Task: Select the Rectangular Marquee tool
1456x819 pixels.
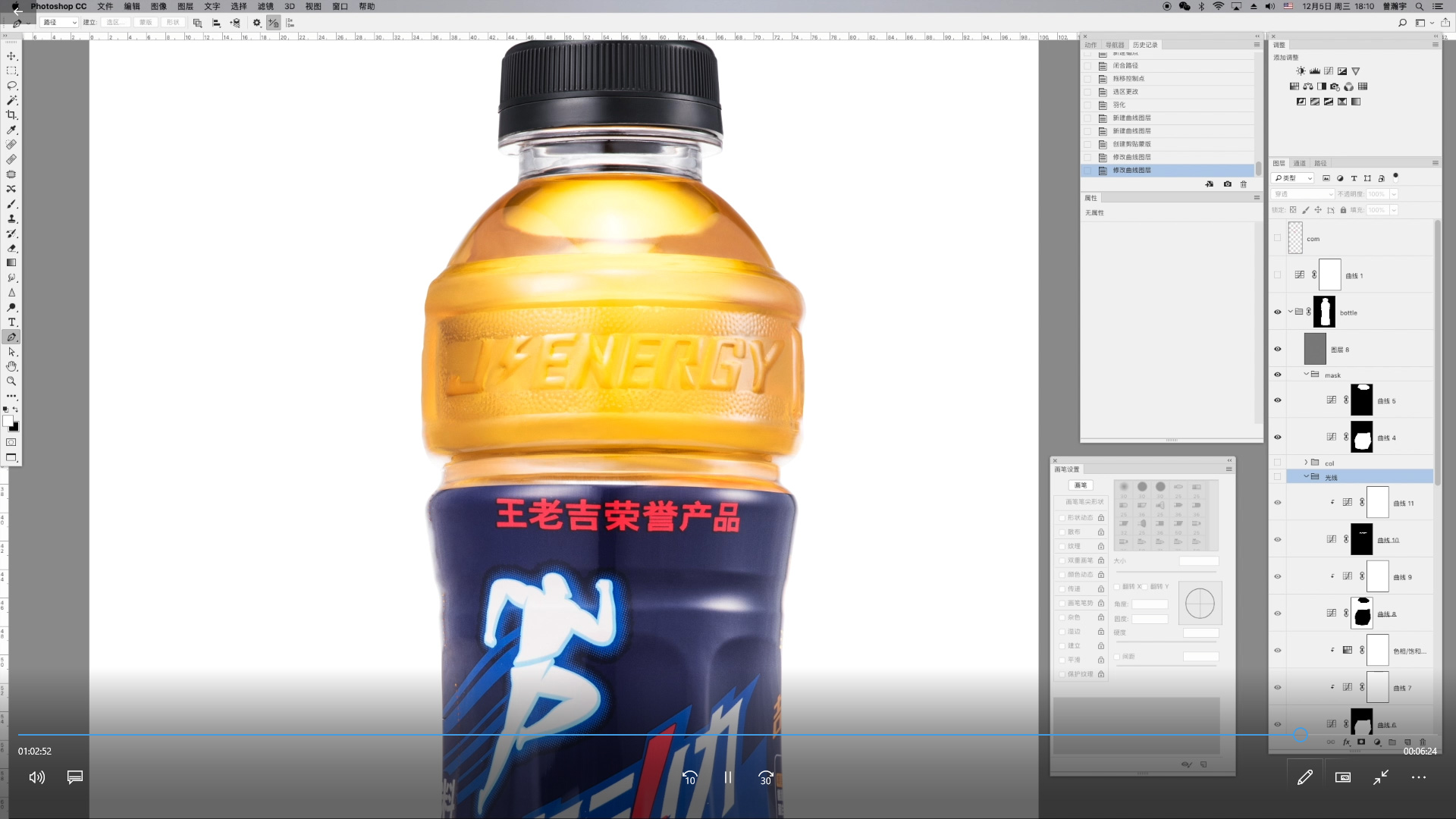Action: [11, 71]
